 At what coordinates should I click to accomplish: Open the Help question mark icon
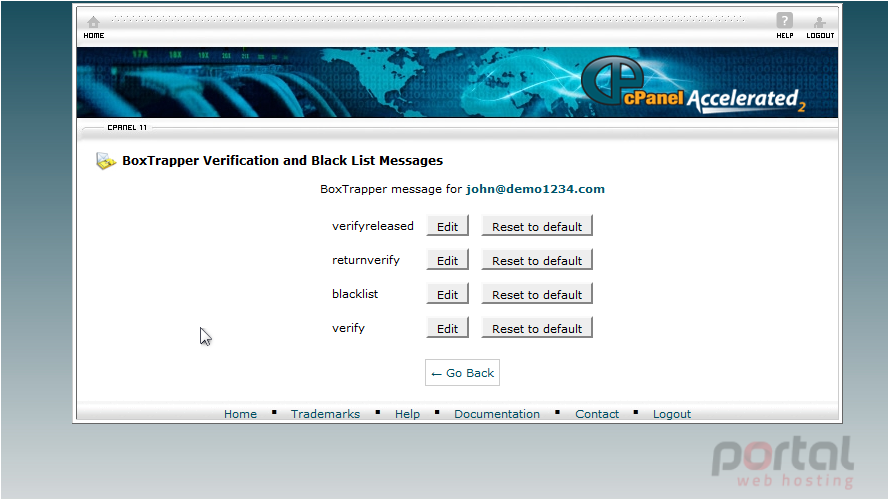pos(785,21)
